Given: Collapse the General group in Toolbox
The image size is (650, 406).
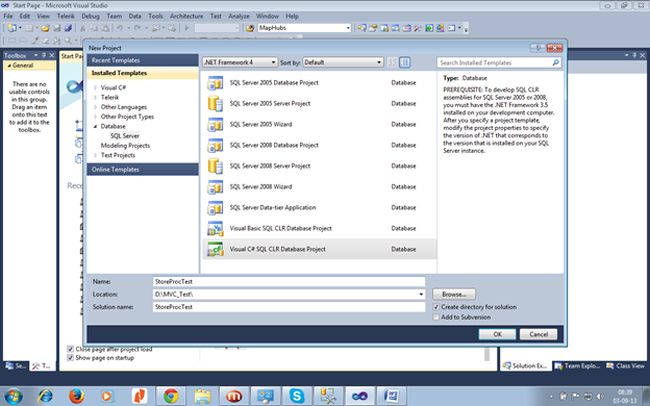Looking at the screenshot, I should coord(10,66).
